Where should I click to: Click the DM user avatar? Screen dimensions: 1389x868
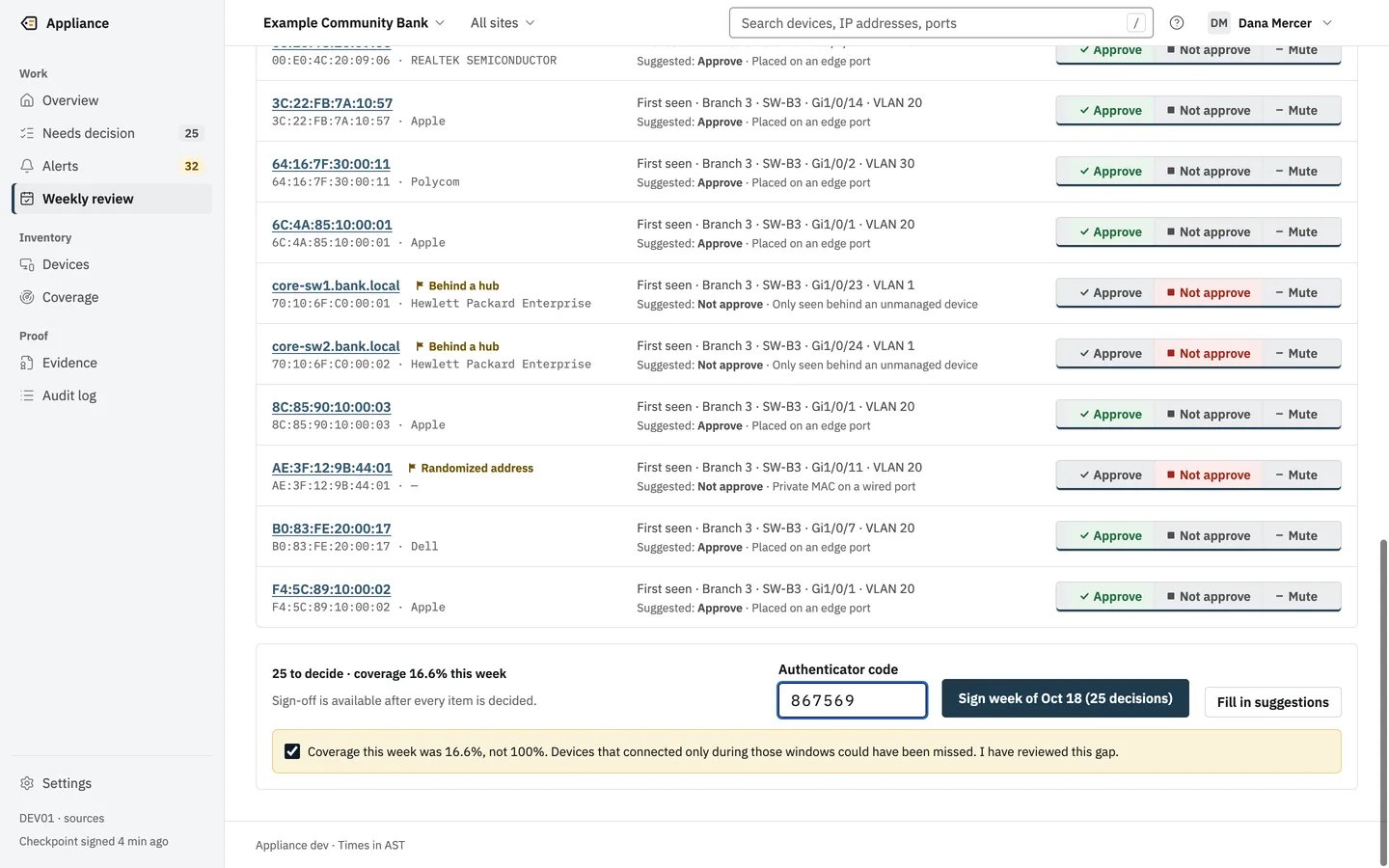pyautogui.click(x=1219, y=23)
